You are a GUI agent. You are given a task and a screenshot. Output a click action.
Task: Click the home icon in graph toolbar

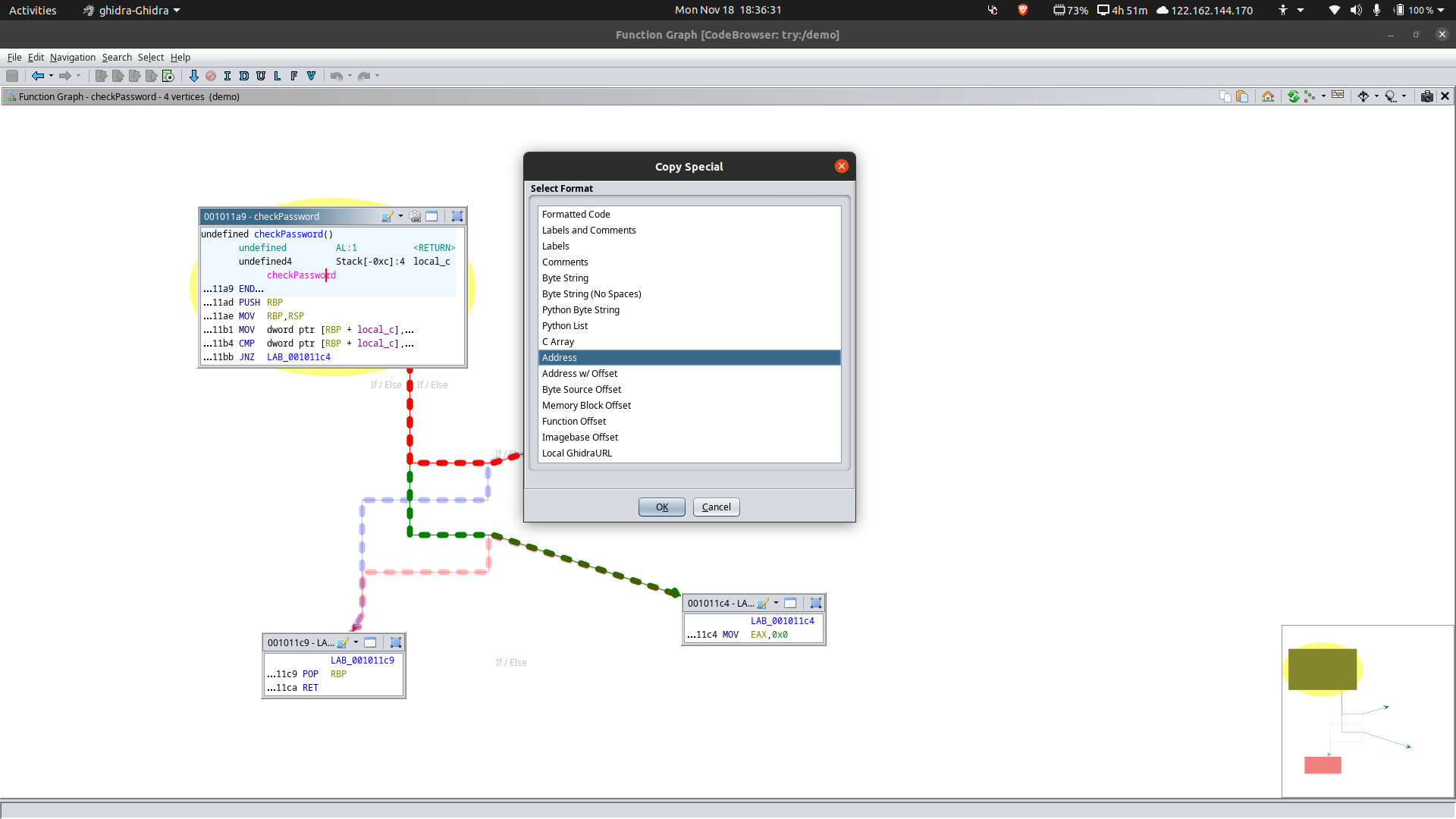click(1268, 96)
